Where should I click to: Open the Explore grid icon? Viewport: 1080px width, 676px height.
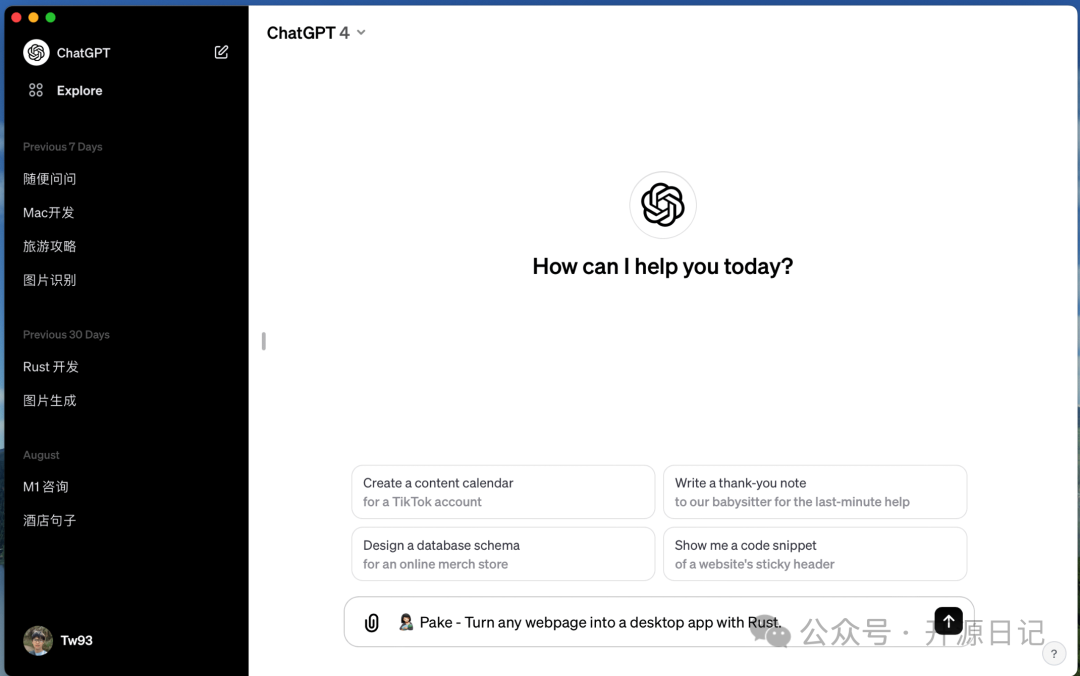click(36, 90)
